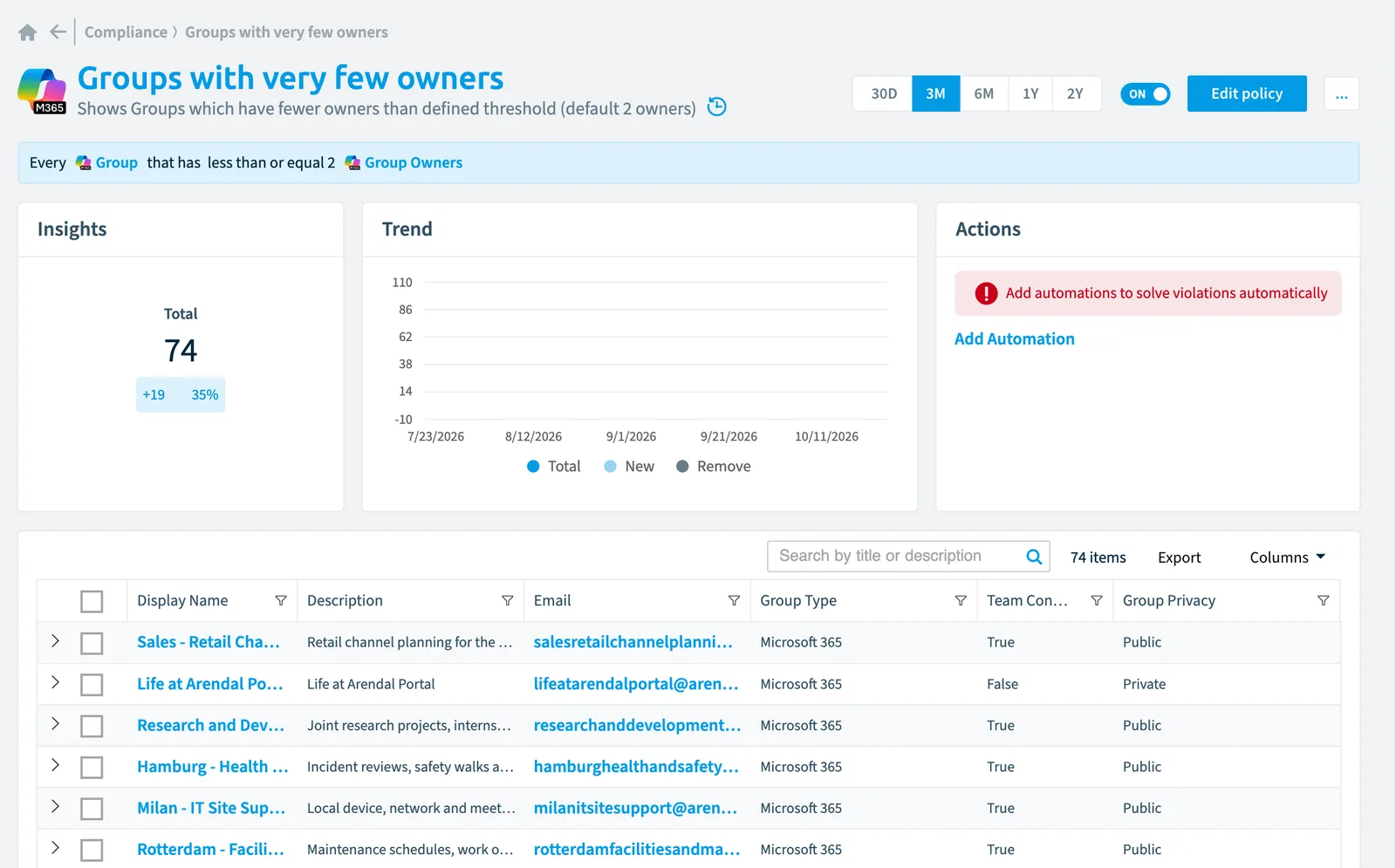Filter the Team Connected column

pos(1097,601)
